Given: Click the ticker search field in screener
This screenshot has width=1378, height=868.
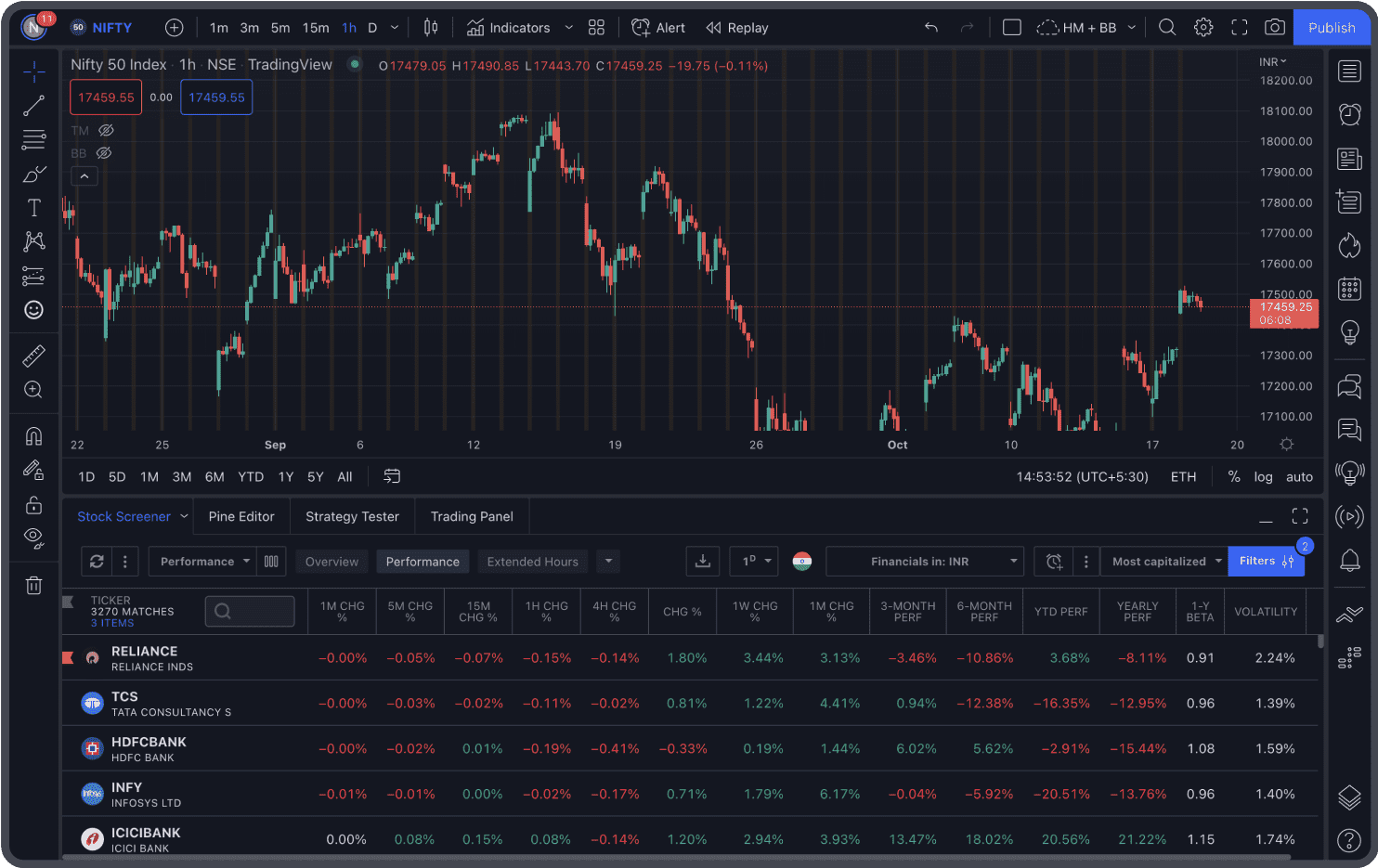Looking at the screenshot, I should tap(250, 611).
